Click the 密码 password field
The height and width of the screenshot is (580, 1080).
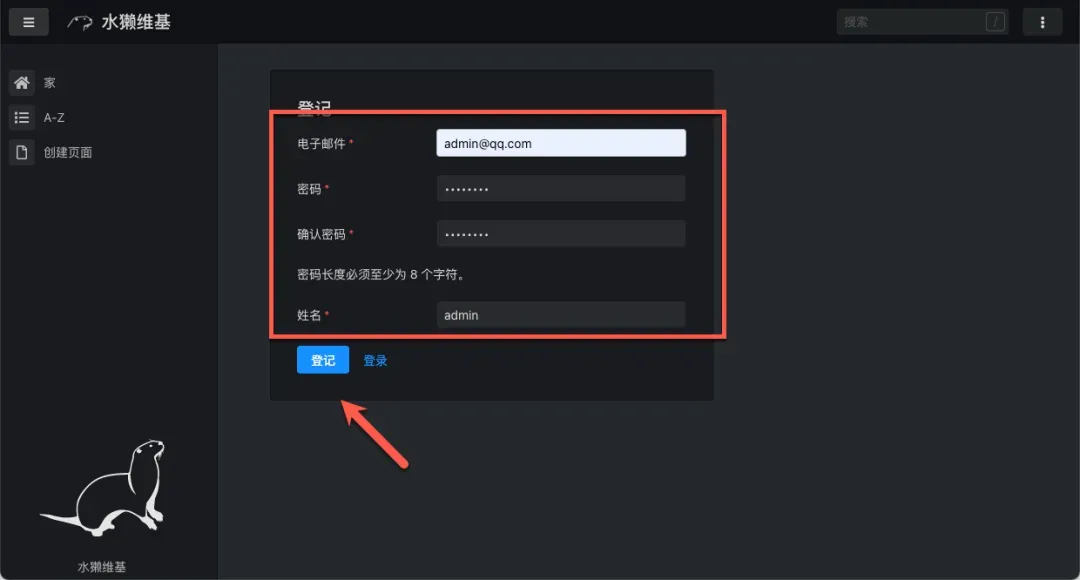[561, 189]
